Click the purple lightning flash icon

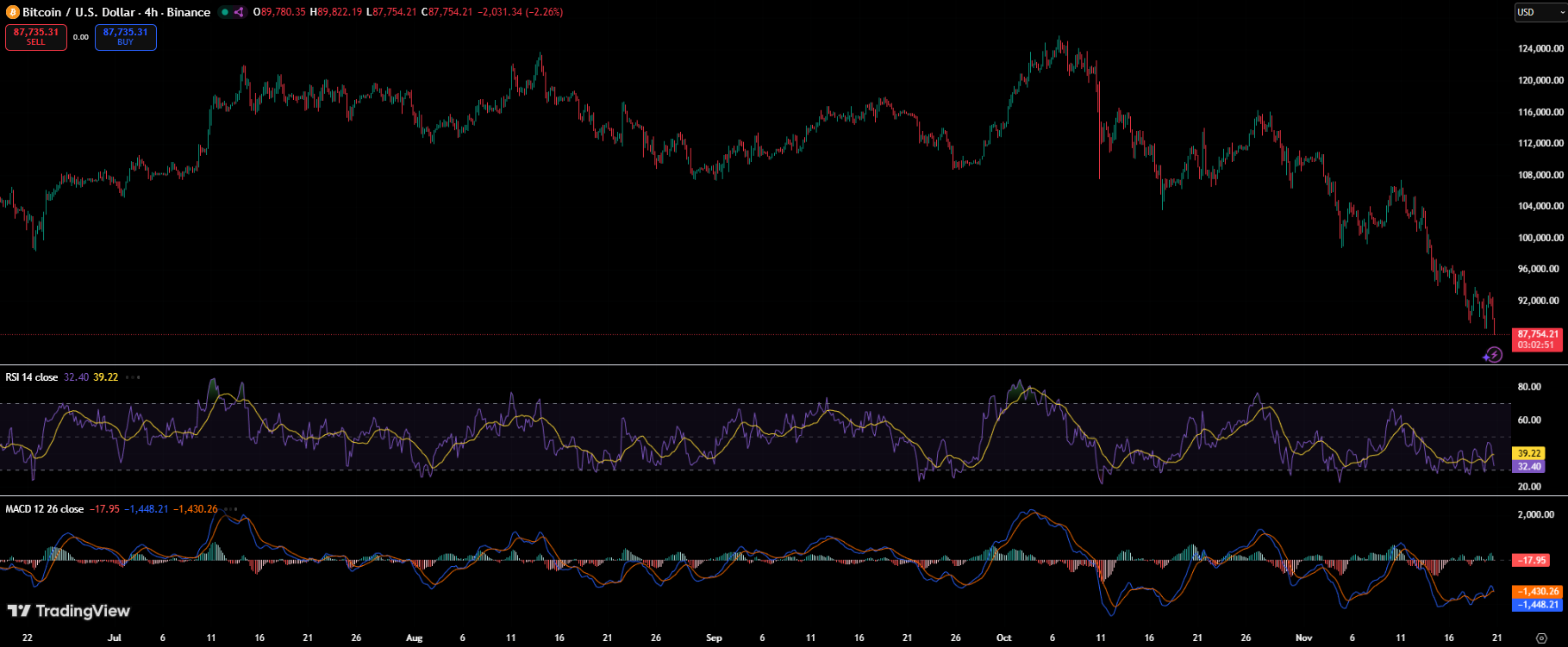[1493, 355]
